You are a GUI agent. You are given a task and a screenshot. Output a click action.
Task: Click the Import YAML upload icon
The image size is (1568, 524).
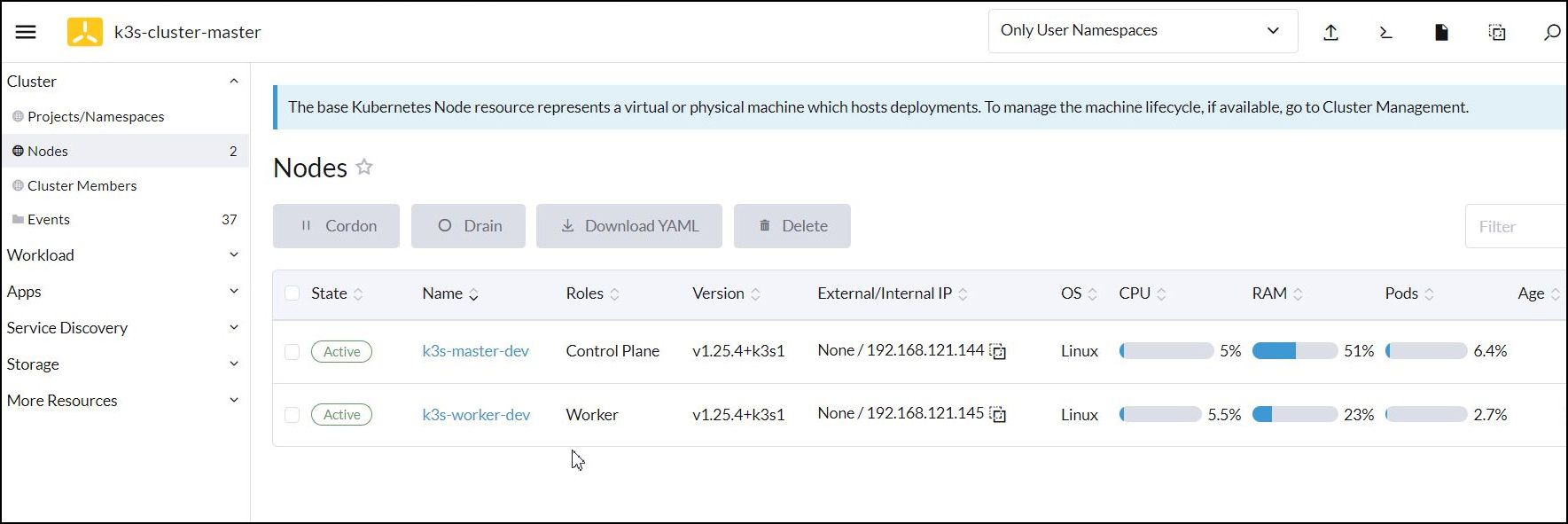pos(1330,33)
